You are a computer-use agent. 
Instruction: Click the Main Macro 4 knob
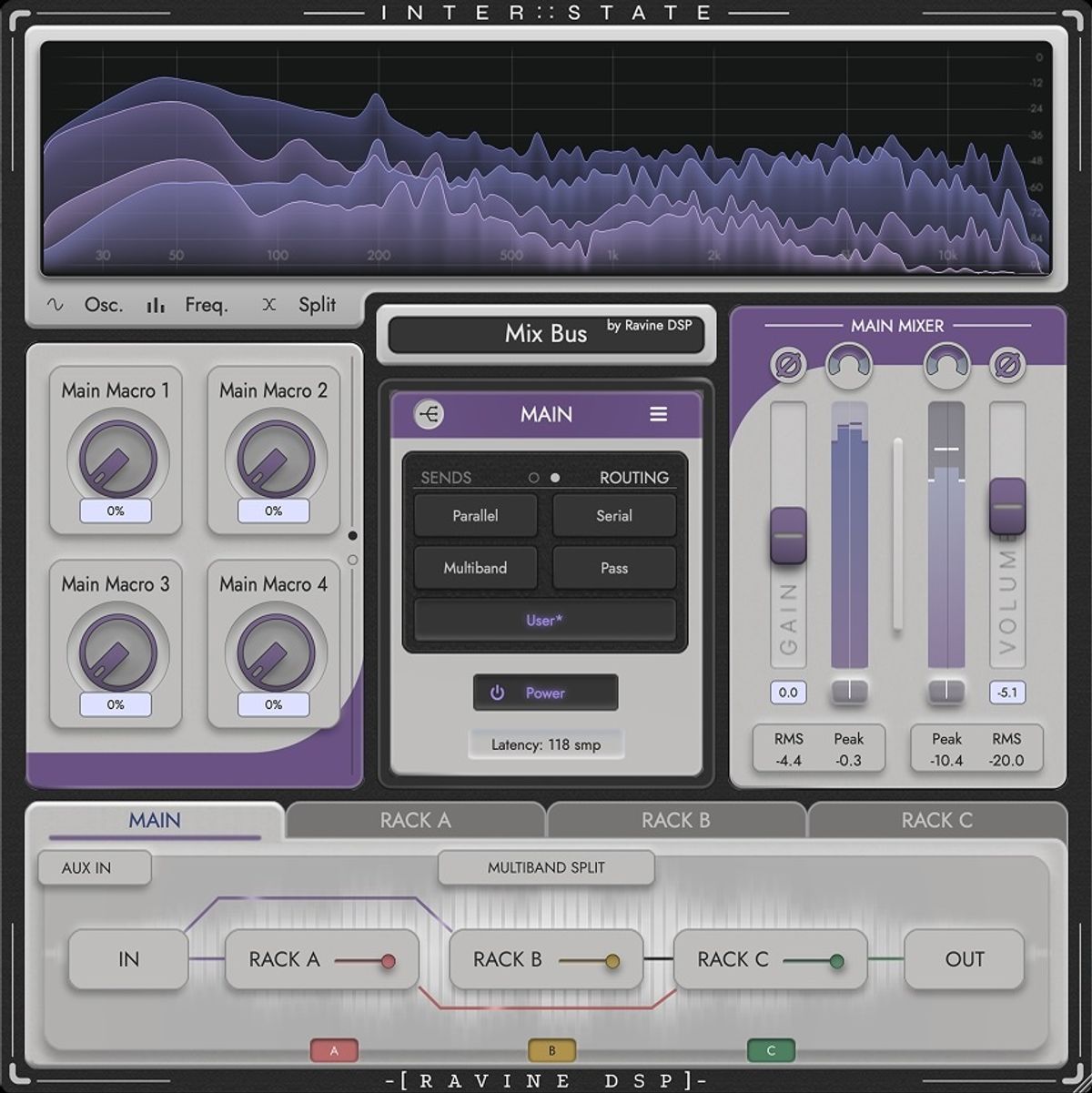(274, 652)
